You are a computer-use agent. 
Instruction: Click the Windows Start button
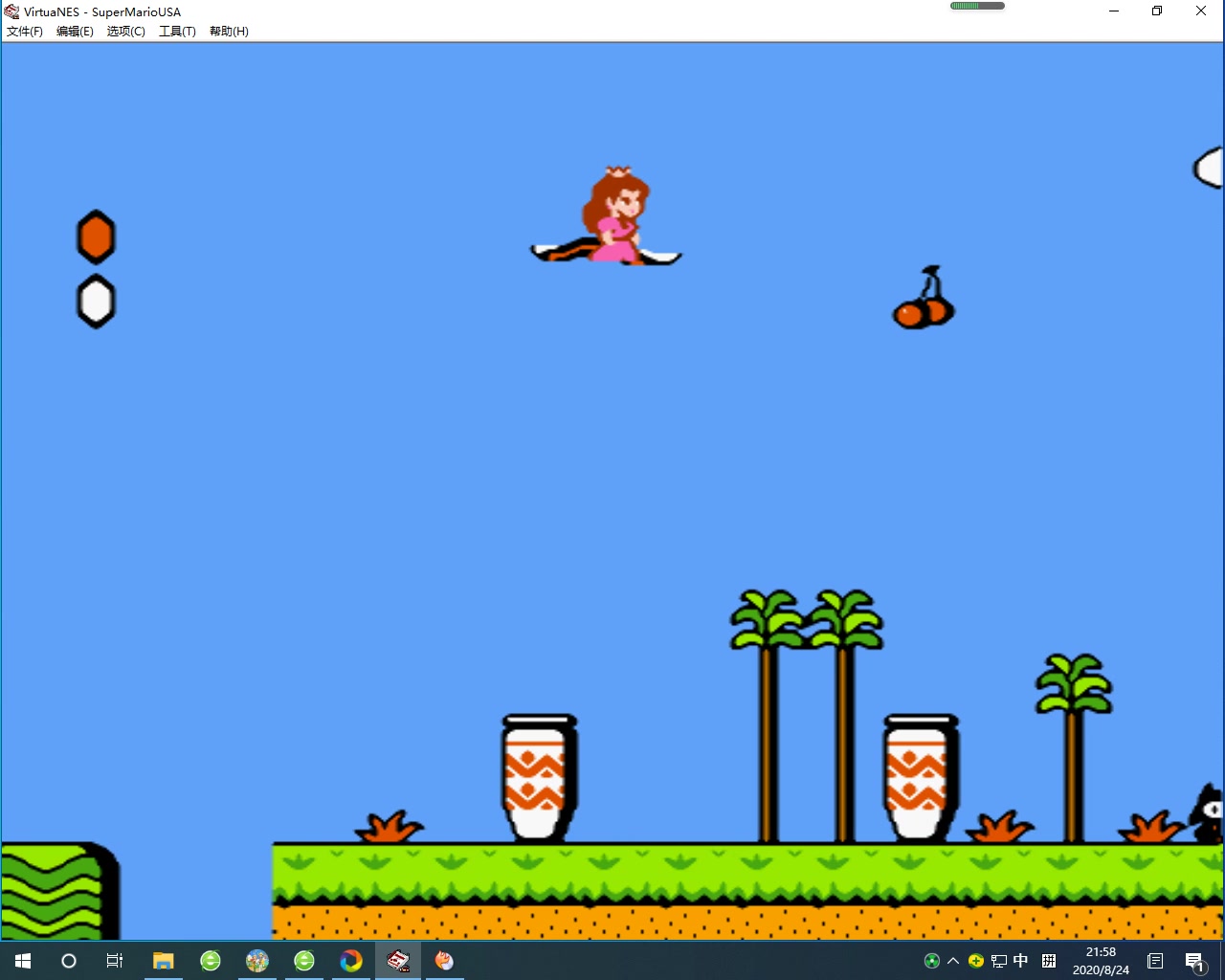(x=23, y=961)
